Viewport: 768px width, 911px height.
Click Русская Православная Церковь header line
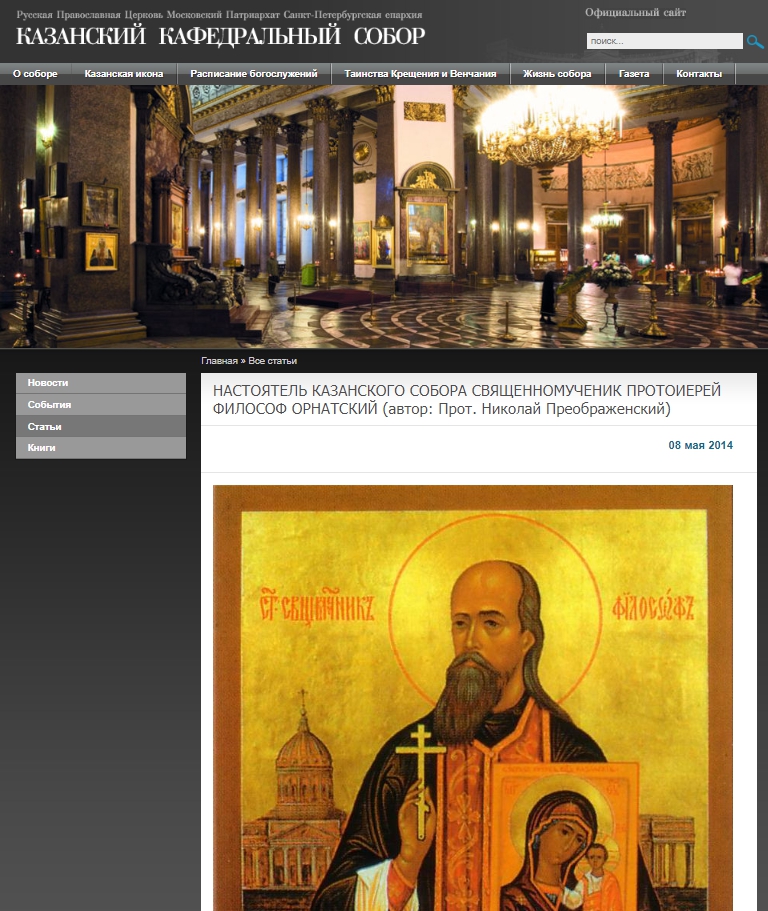click(x=219, y=15)
